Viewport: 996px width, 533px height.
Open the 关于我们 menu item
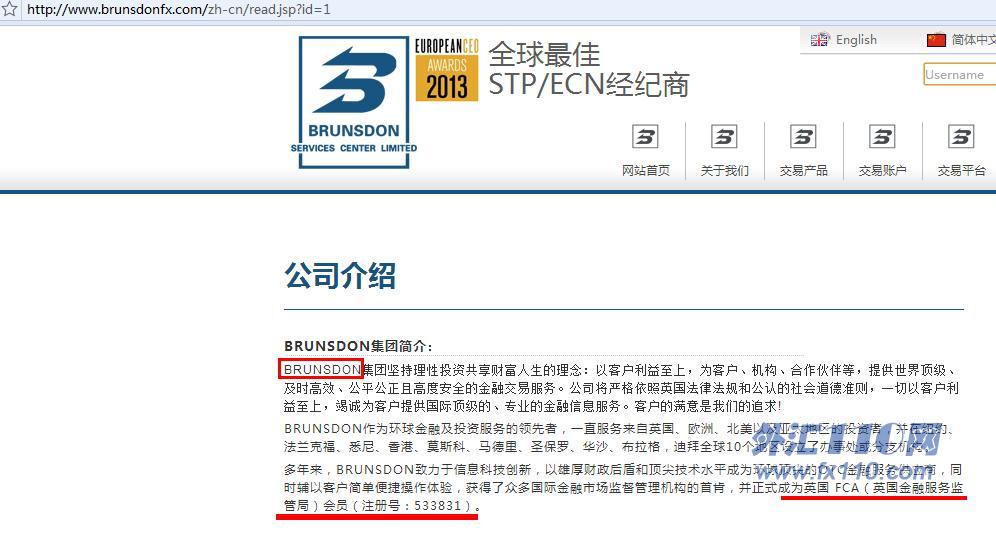coord(724,170)
